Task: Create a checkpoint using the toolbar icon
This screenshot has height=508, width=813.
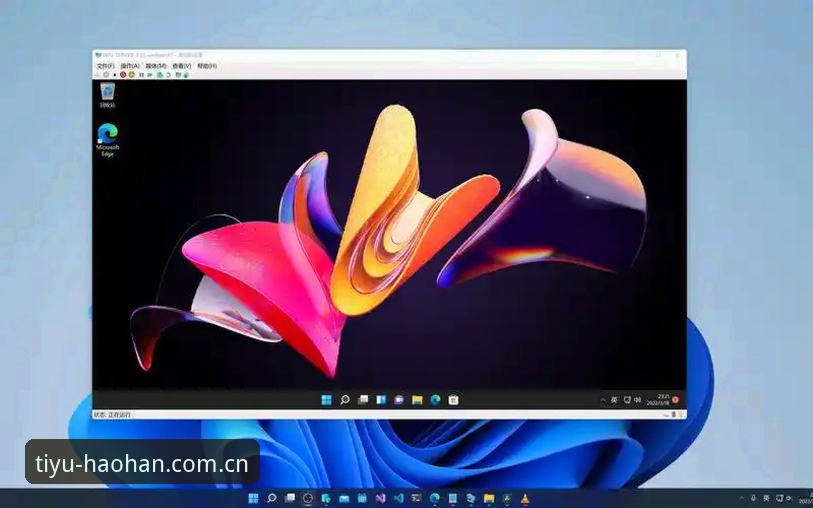Action: 159,75
